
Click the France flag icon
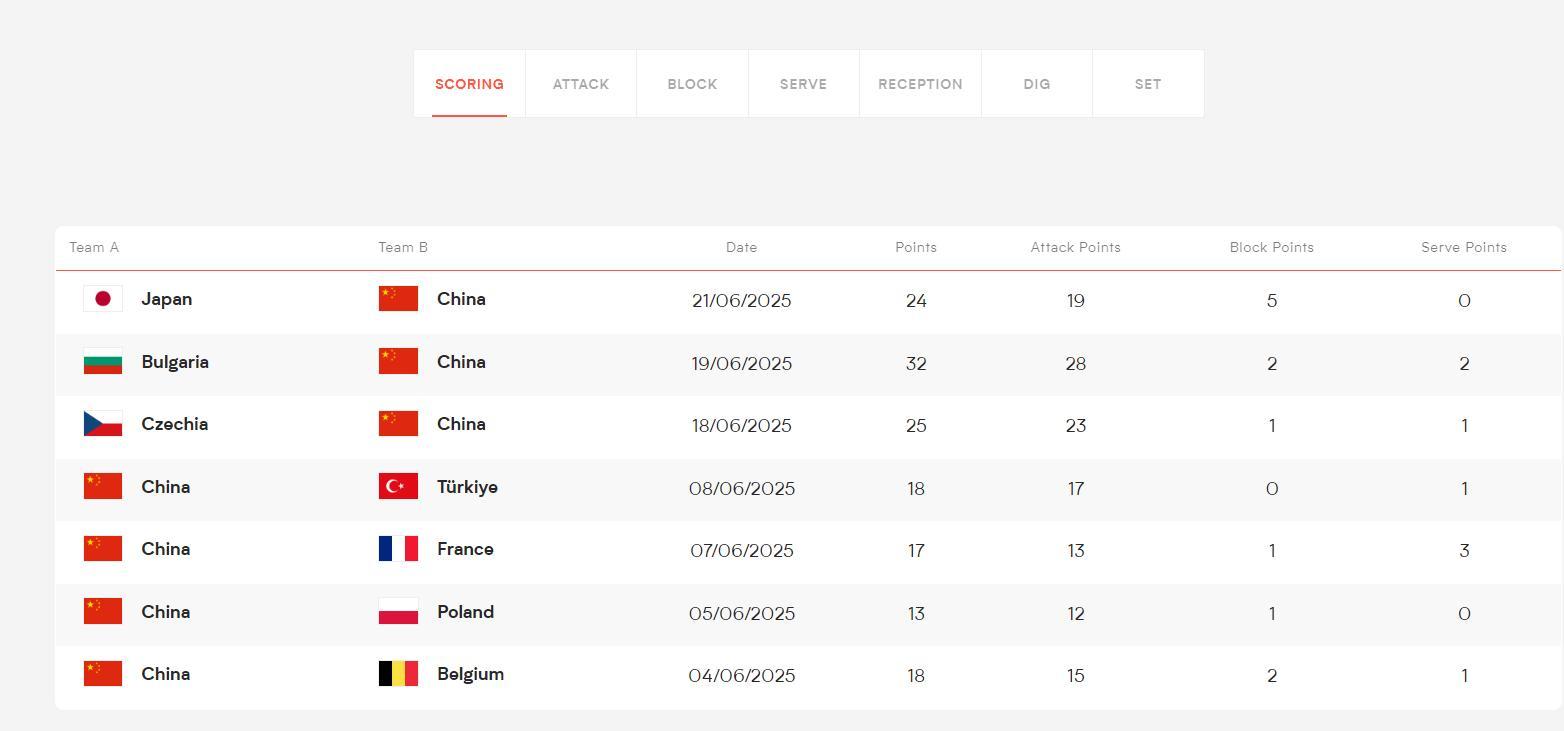click(x=398, y=549)
